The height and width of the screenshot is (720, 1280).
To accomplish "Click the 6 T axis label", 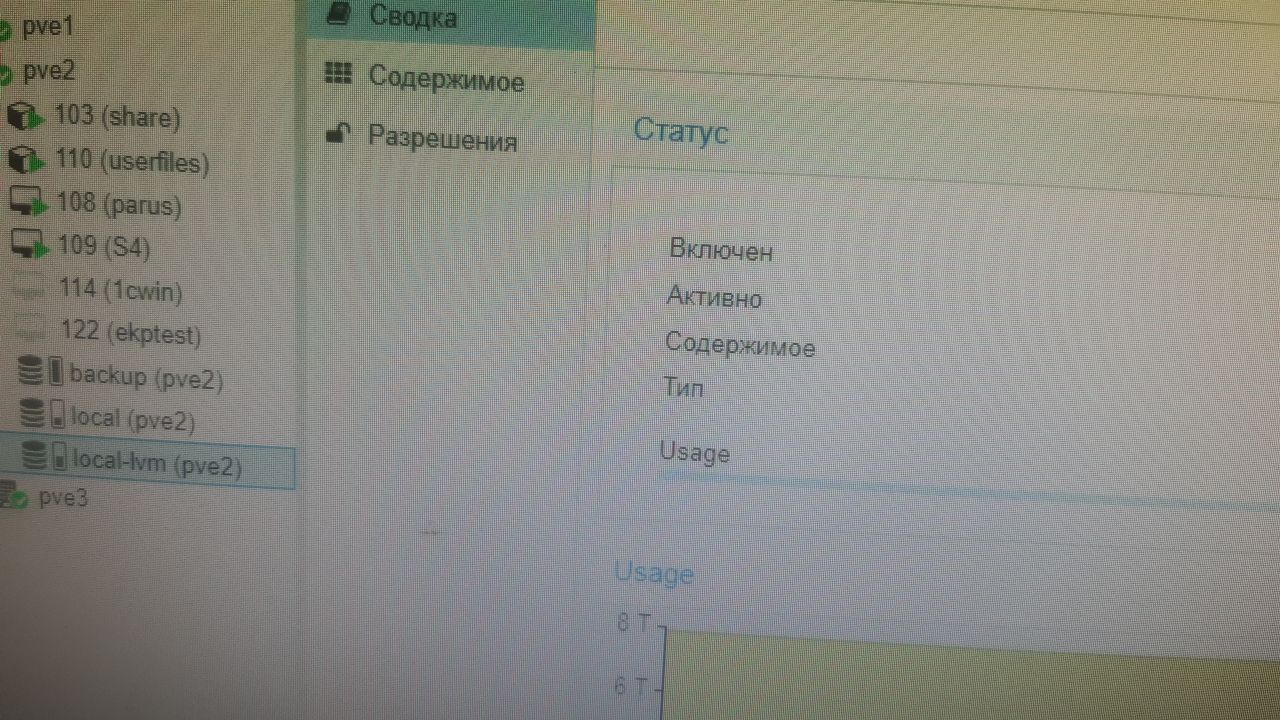I will coord(633,687).
